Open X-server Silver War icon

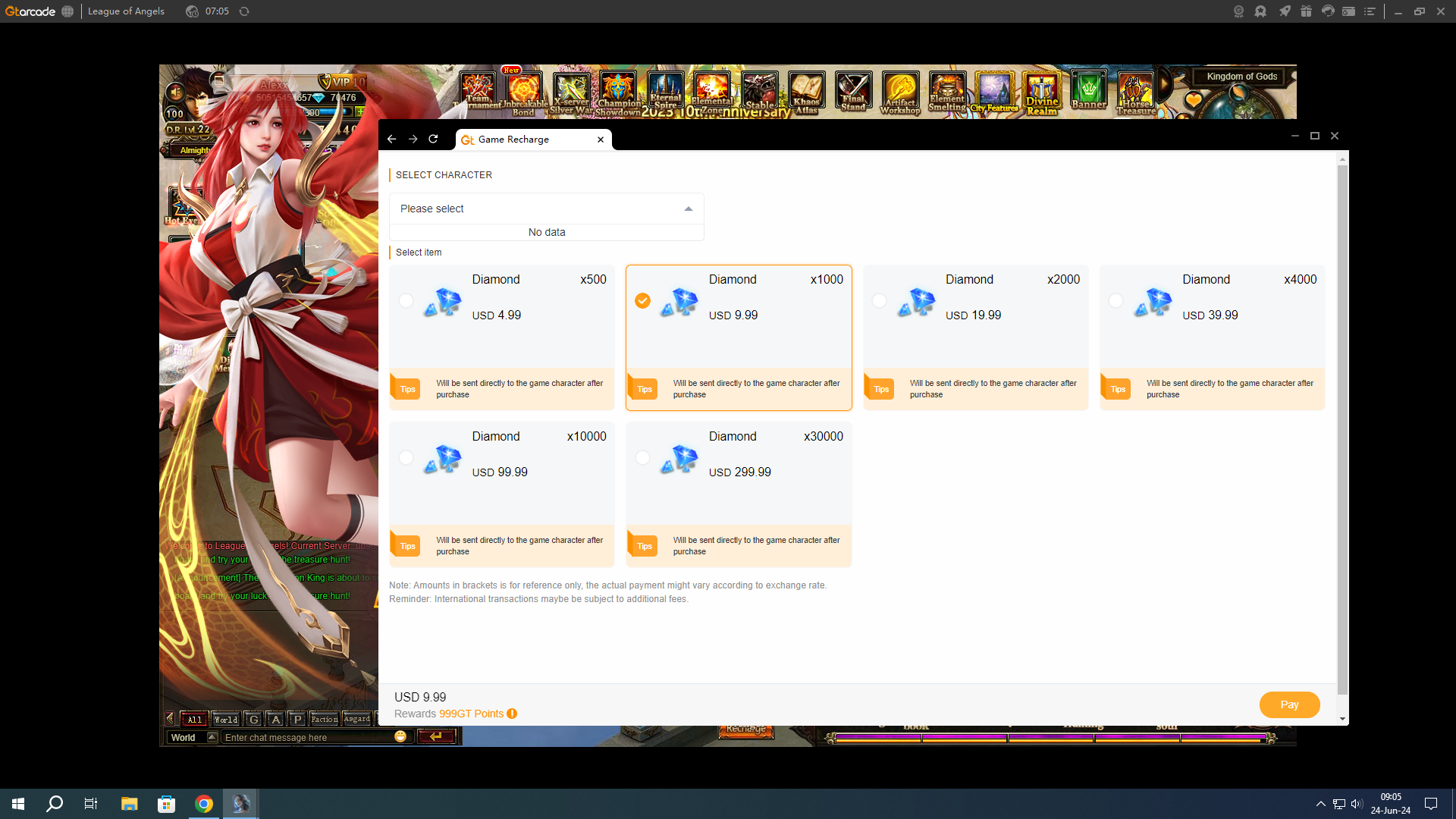pyautogui.click(x=571, y=93)
